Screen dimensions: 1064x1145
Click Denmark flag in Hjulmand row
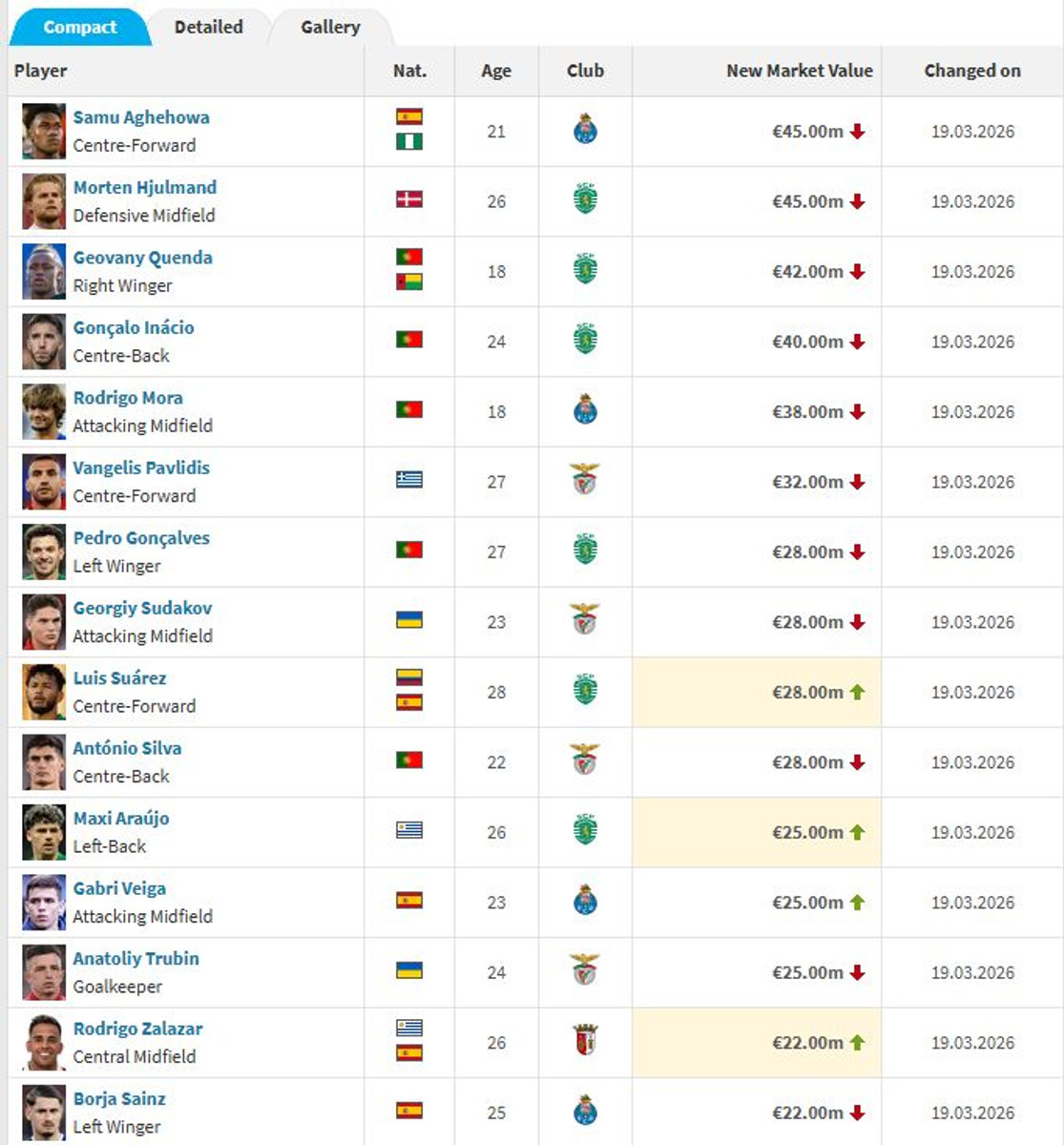(x=409, y=199)
